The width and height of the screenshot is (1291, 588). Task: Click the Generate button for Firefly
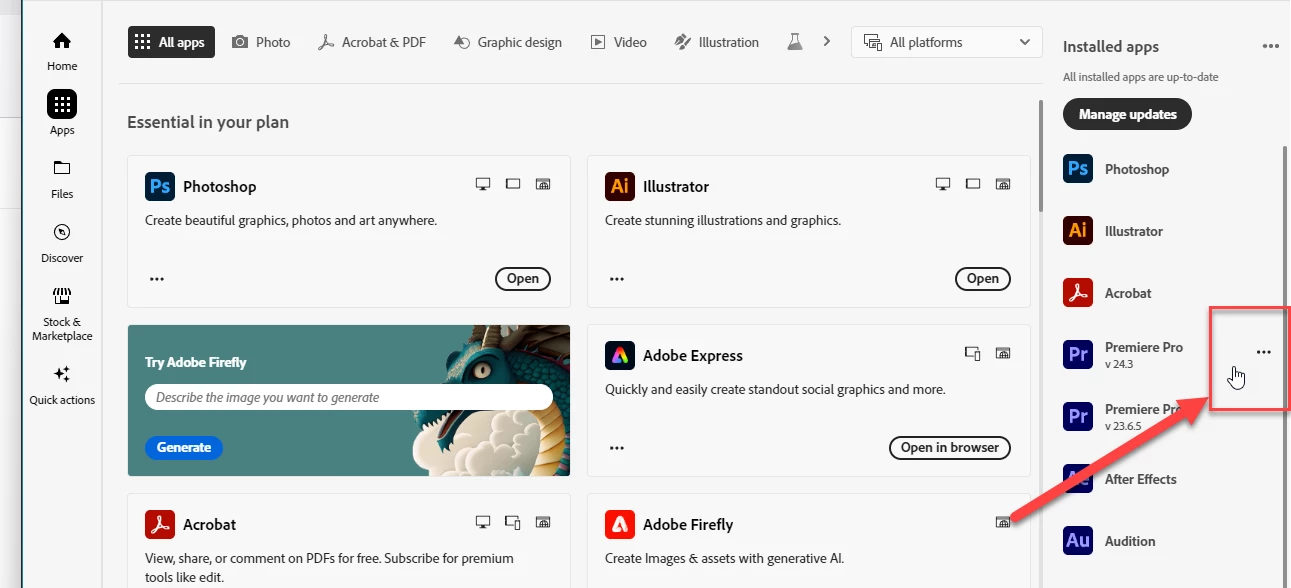click(x=184, y=447)
